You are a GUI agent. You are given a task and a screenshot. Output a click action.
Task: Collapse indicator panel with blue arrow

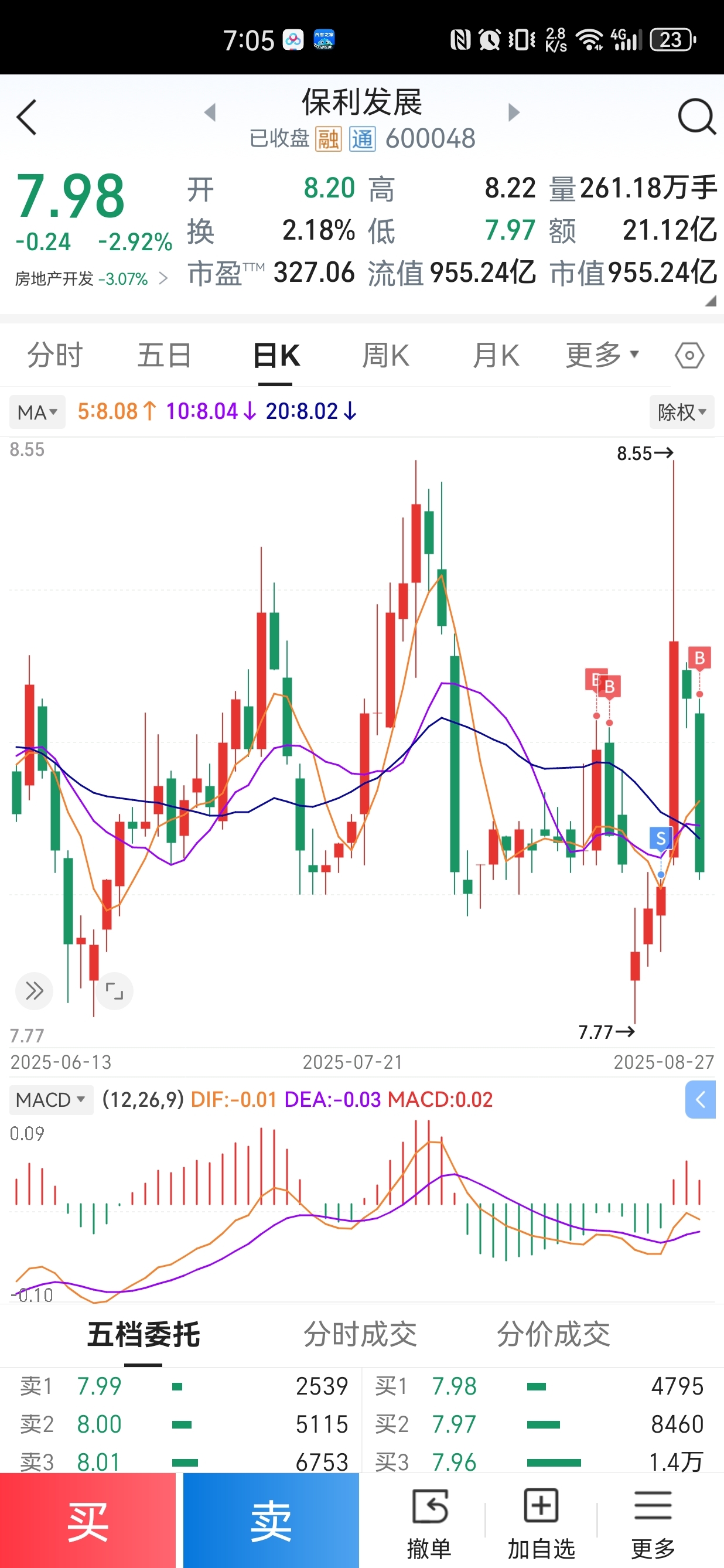(x=700, y=1099)
